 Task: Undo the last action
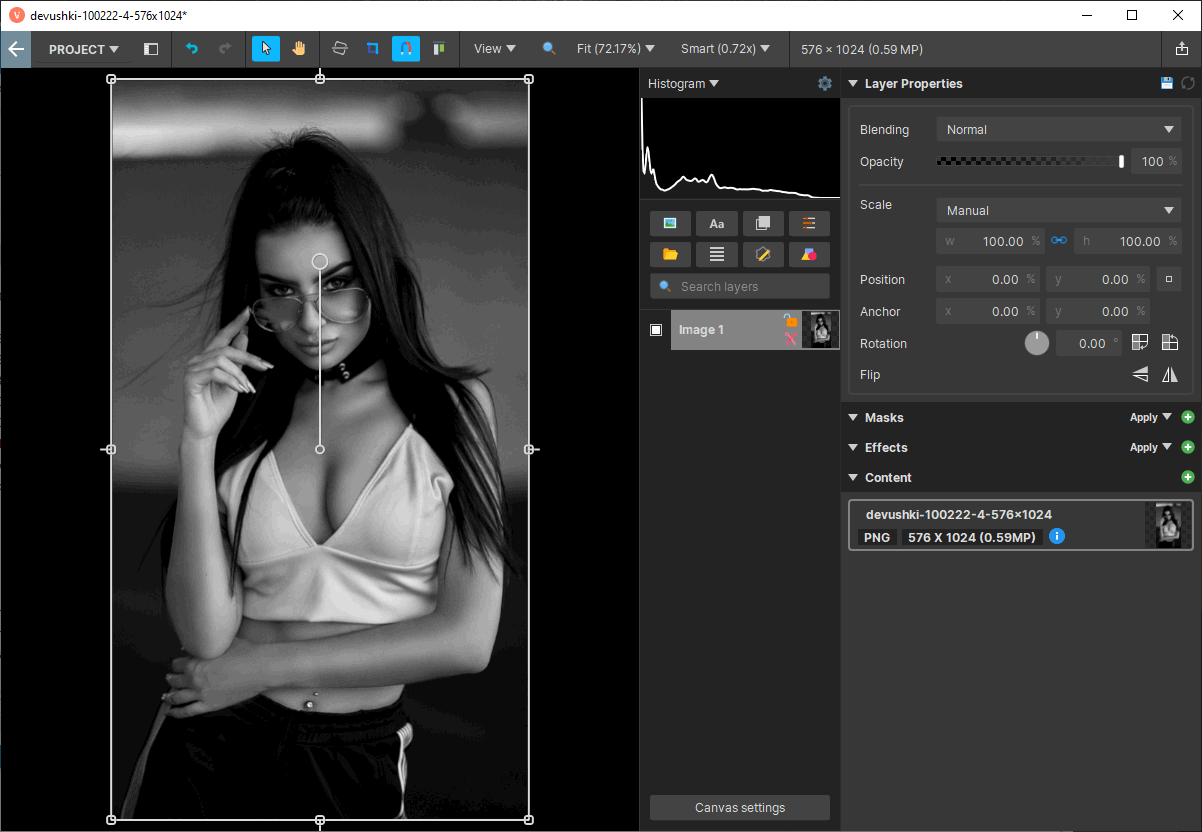point(192,48)
